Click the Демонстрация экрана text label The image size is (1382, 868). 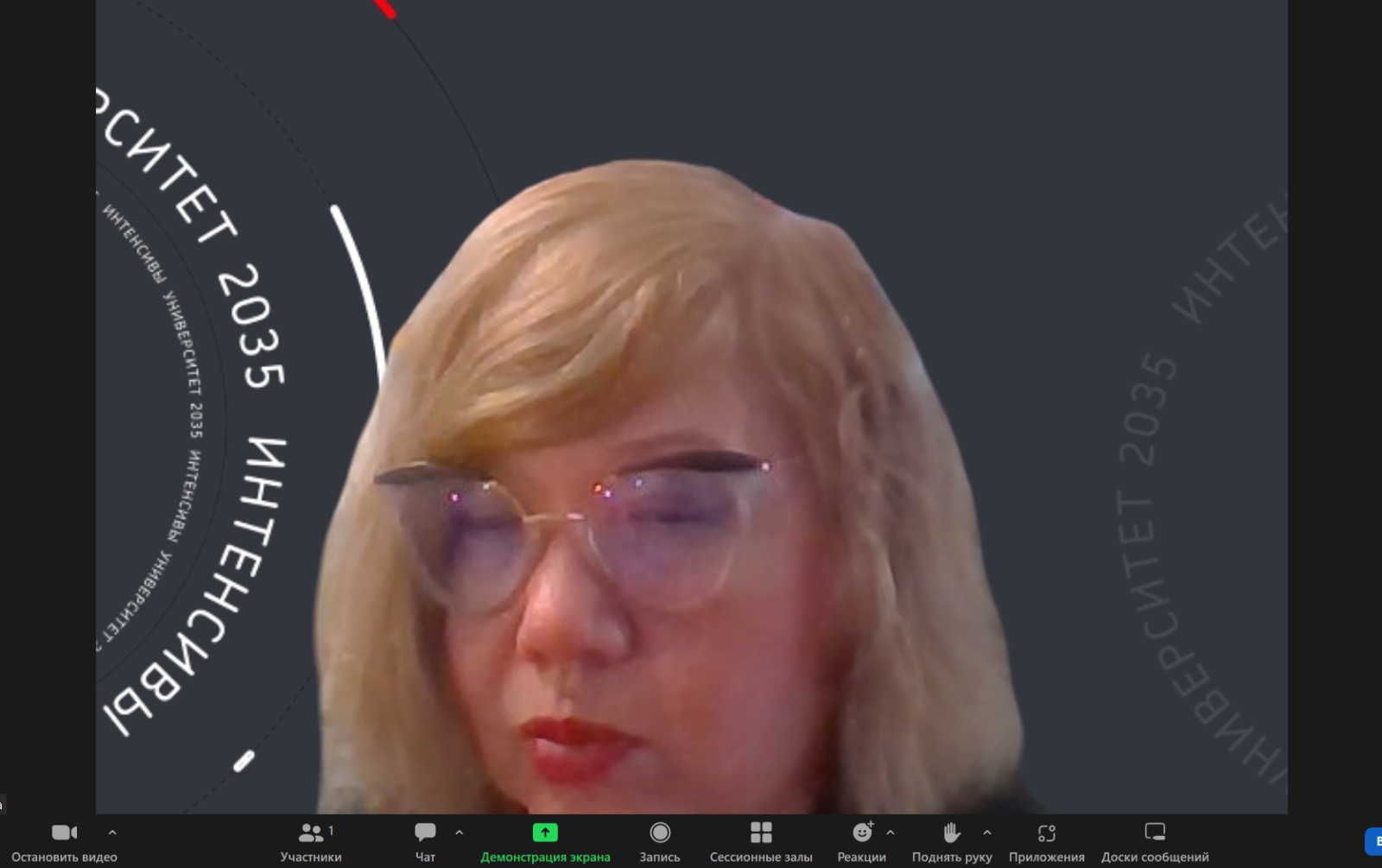click(x=545, y=857)
